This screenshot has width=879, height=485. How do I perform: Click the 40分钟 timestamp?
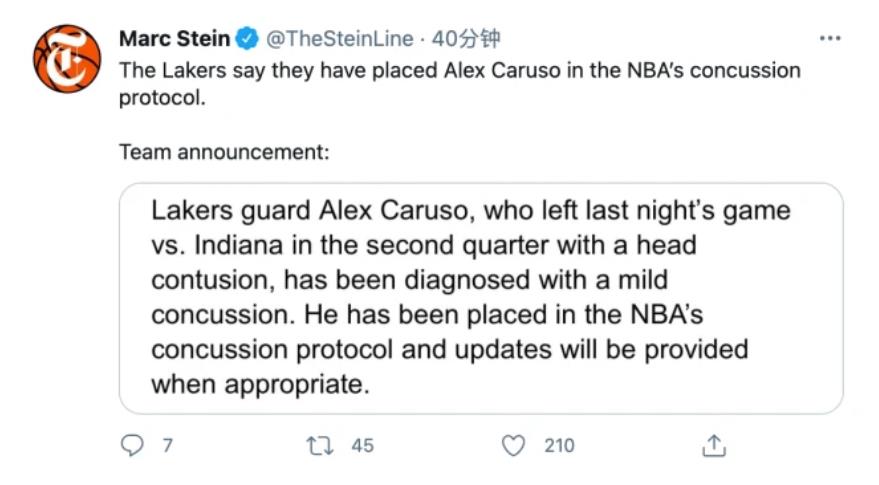coord(466,39)
